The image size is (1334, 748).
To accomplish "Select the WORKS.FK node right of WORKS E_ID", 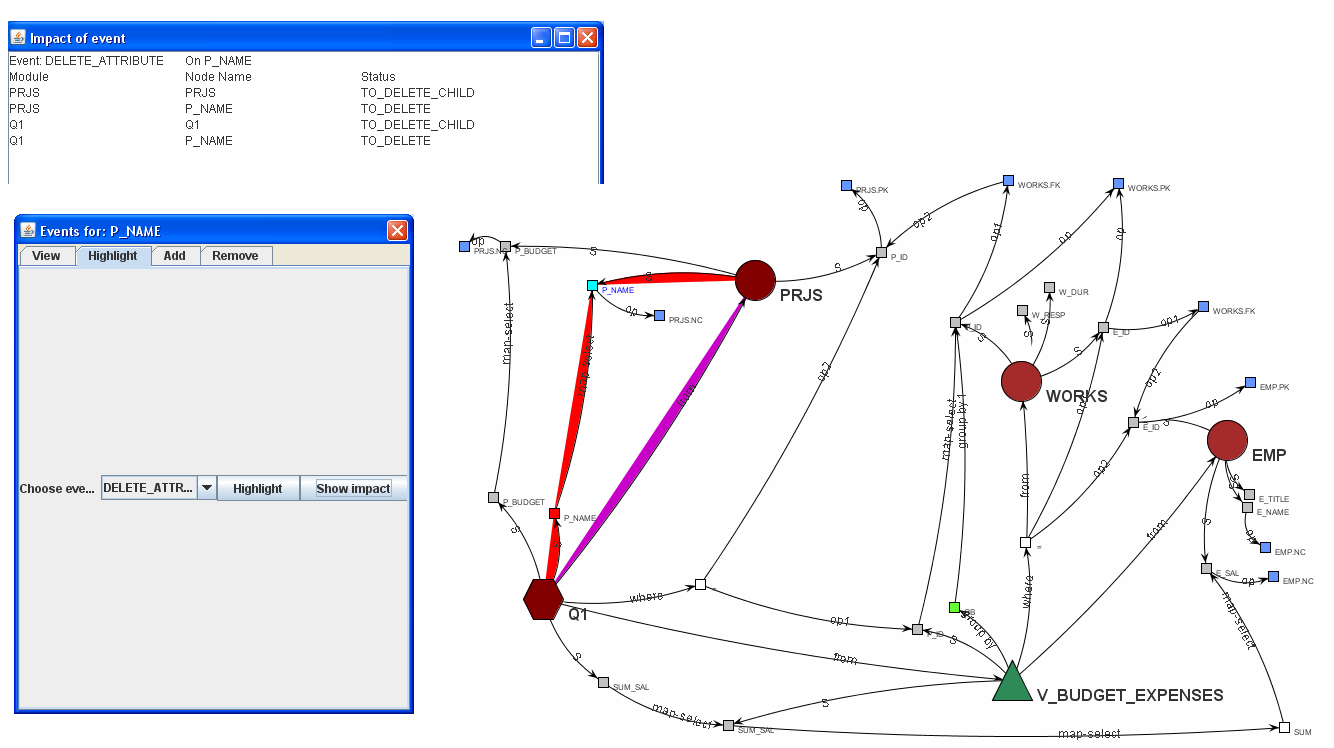I will [1203, 307].
